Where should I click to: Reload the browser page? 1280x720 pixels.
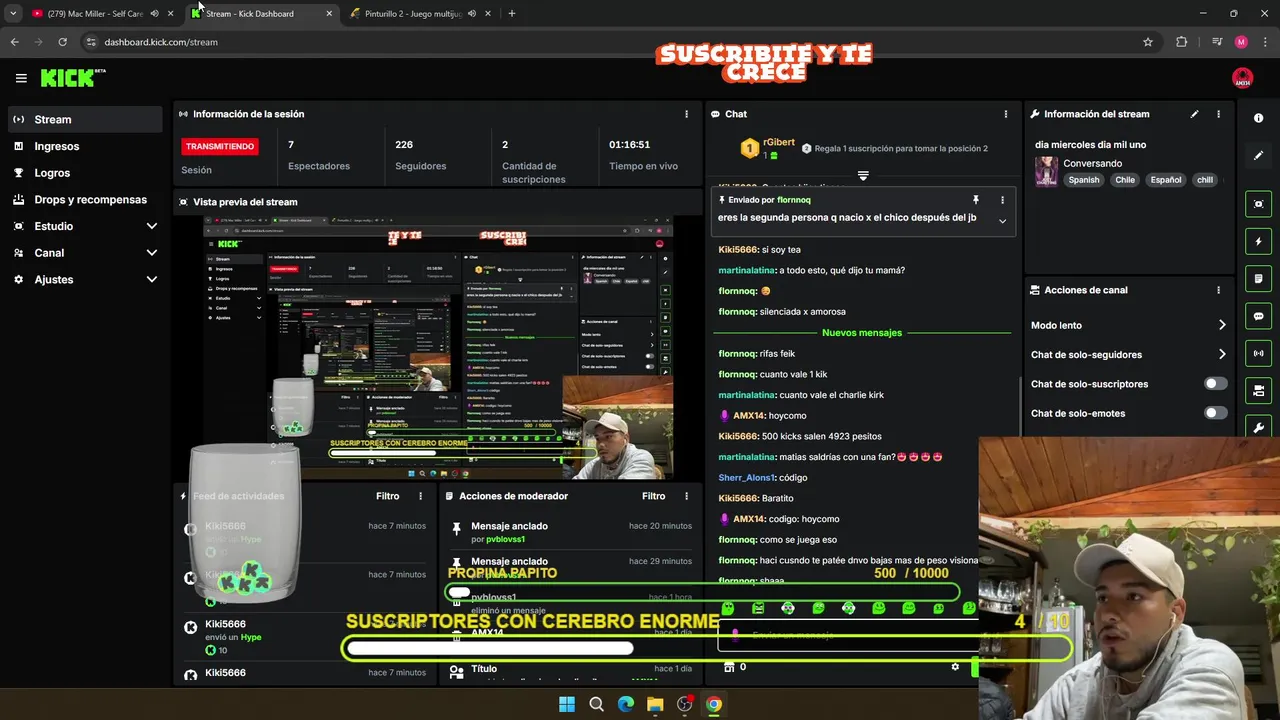point(62,42)
